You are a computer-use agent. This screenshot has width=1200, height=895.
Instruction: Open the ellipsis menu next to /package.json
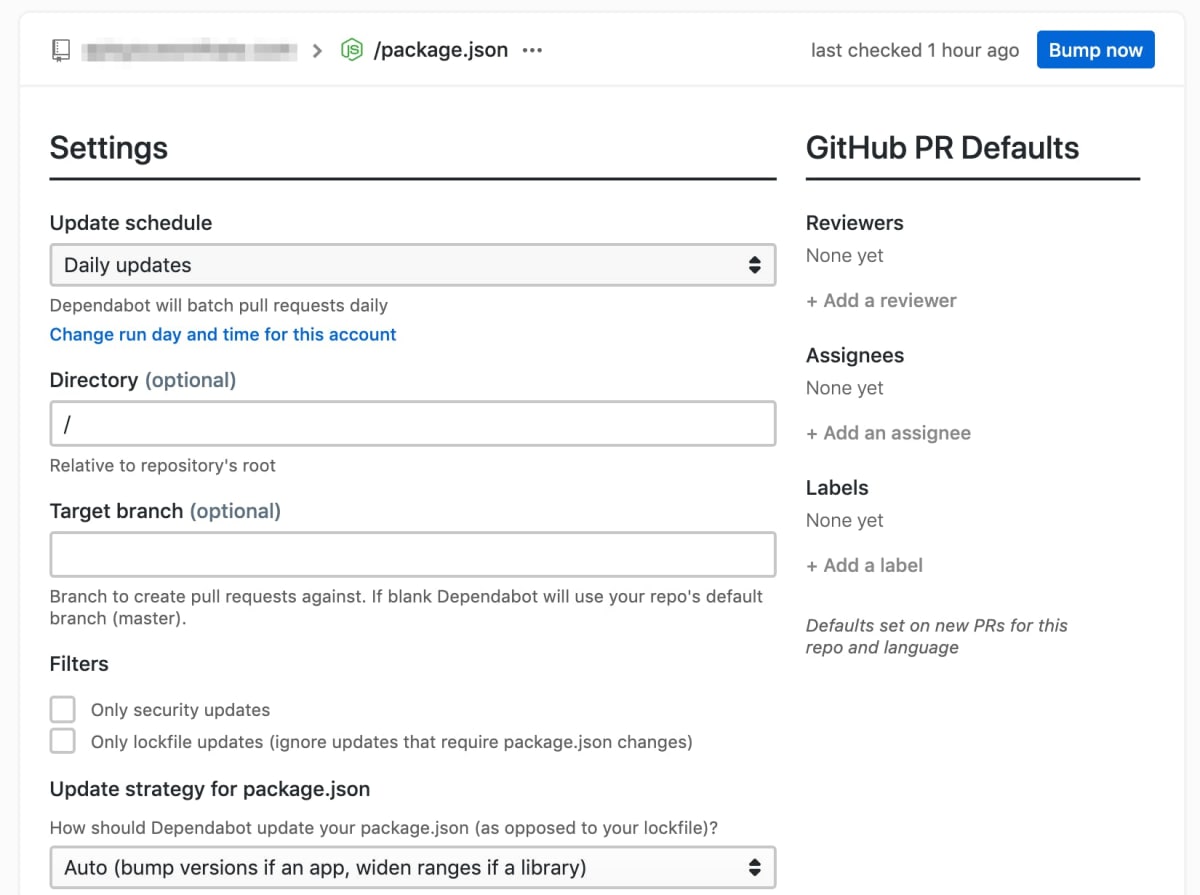[x=531, y=50]
